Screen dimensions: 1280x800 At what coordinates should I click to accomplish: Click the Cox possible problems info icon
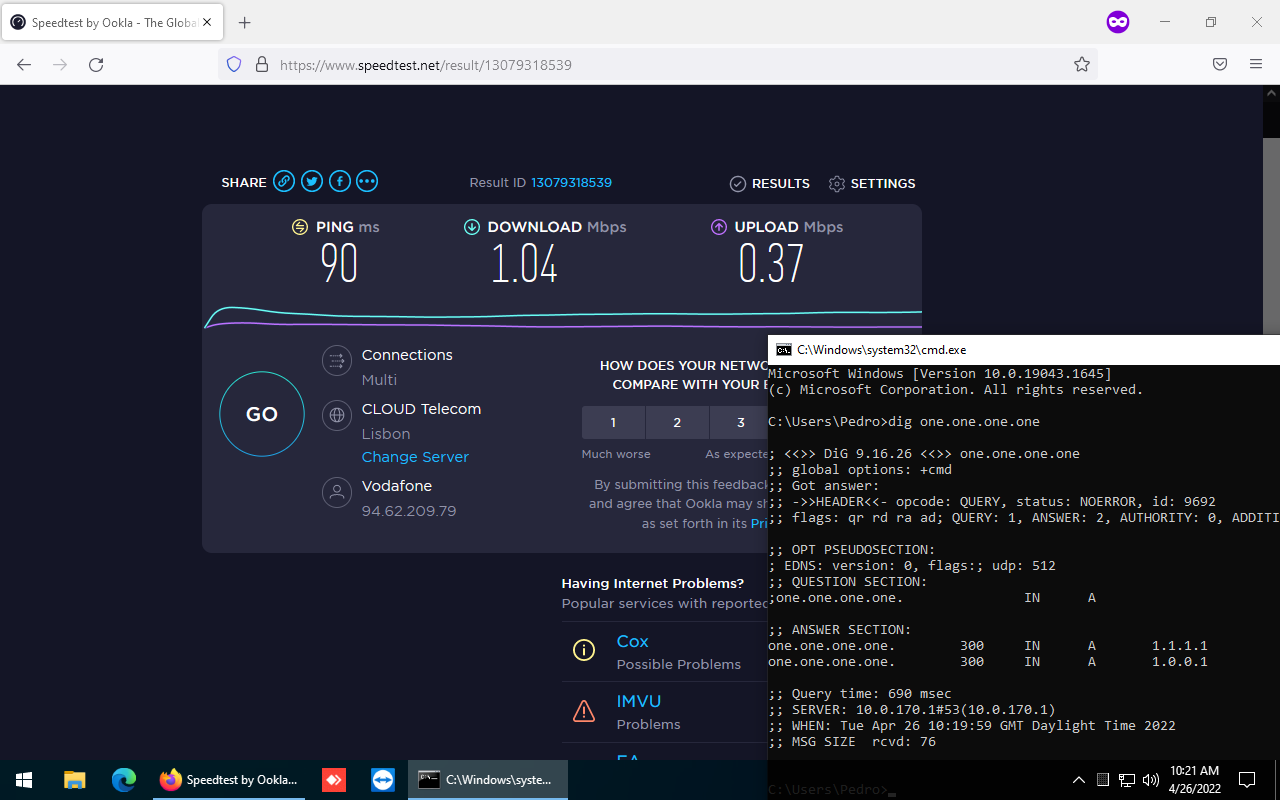point(584,650)
